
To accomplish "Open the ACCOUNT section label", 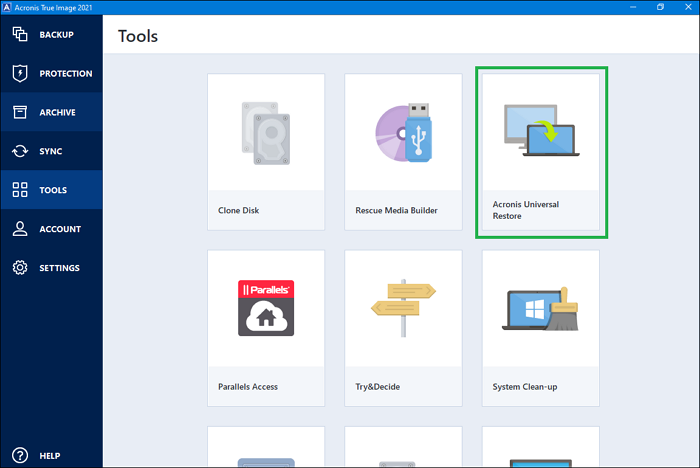I will 60,229.
